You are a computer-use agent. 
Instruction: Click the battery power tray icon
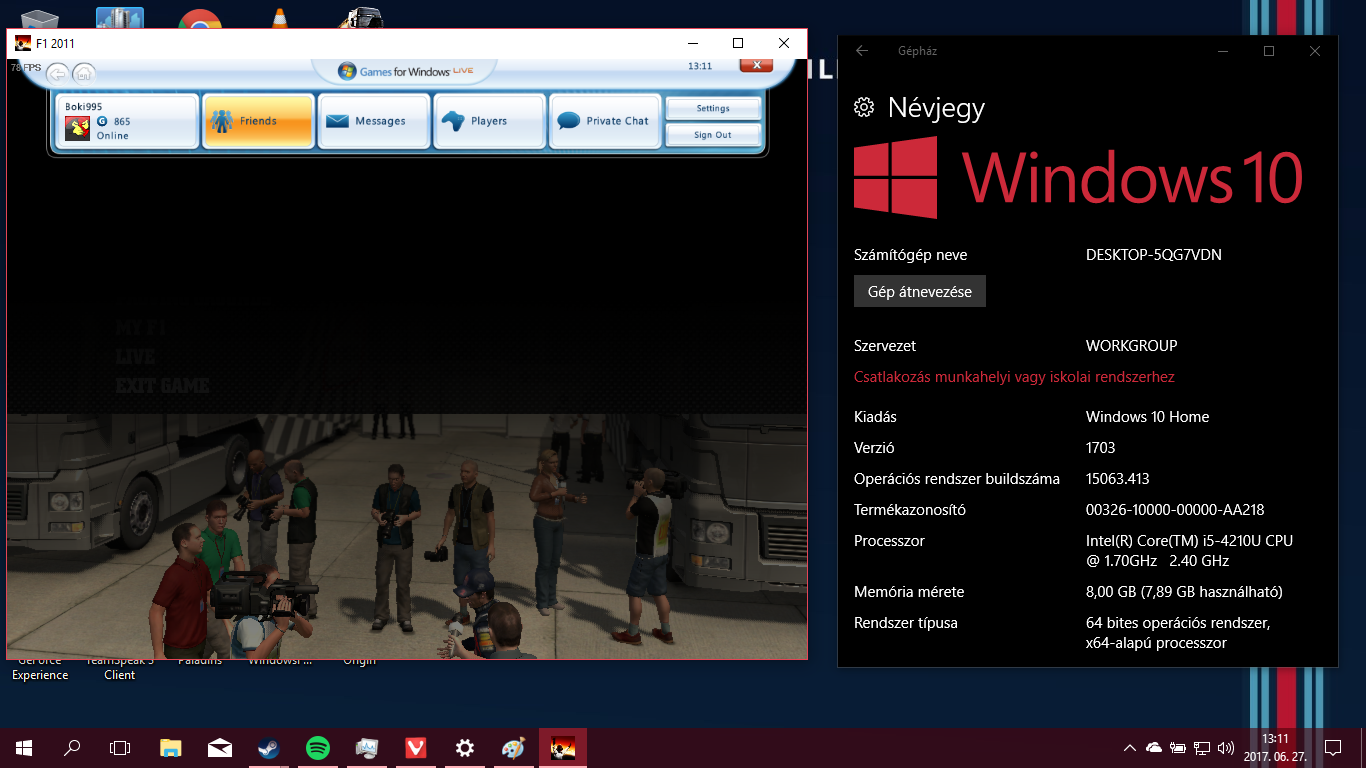(x=1178, y=747)
